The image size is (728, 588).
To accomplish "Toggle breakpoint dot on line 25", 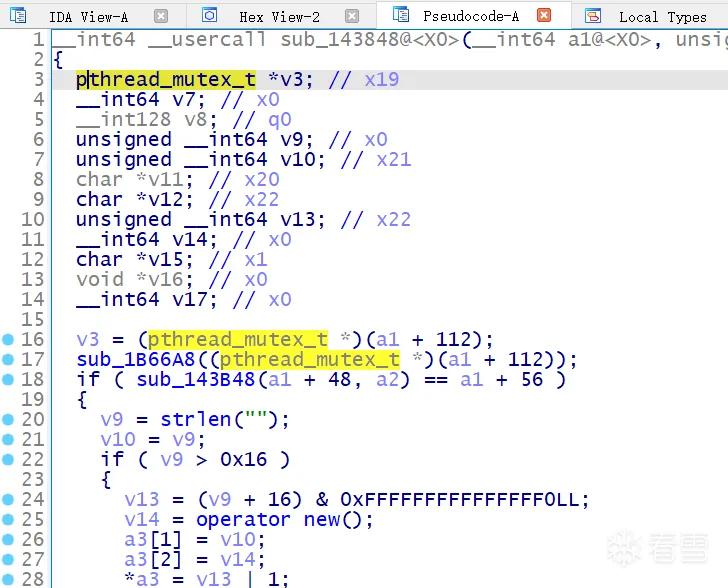I will coord(8,519).
